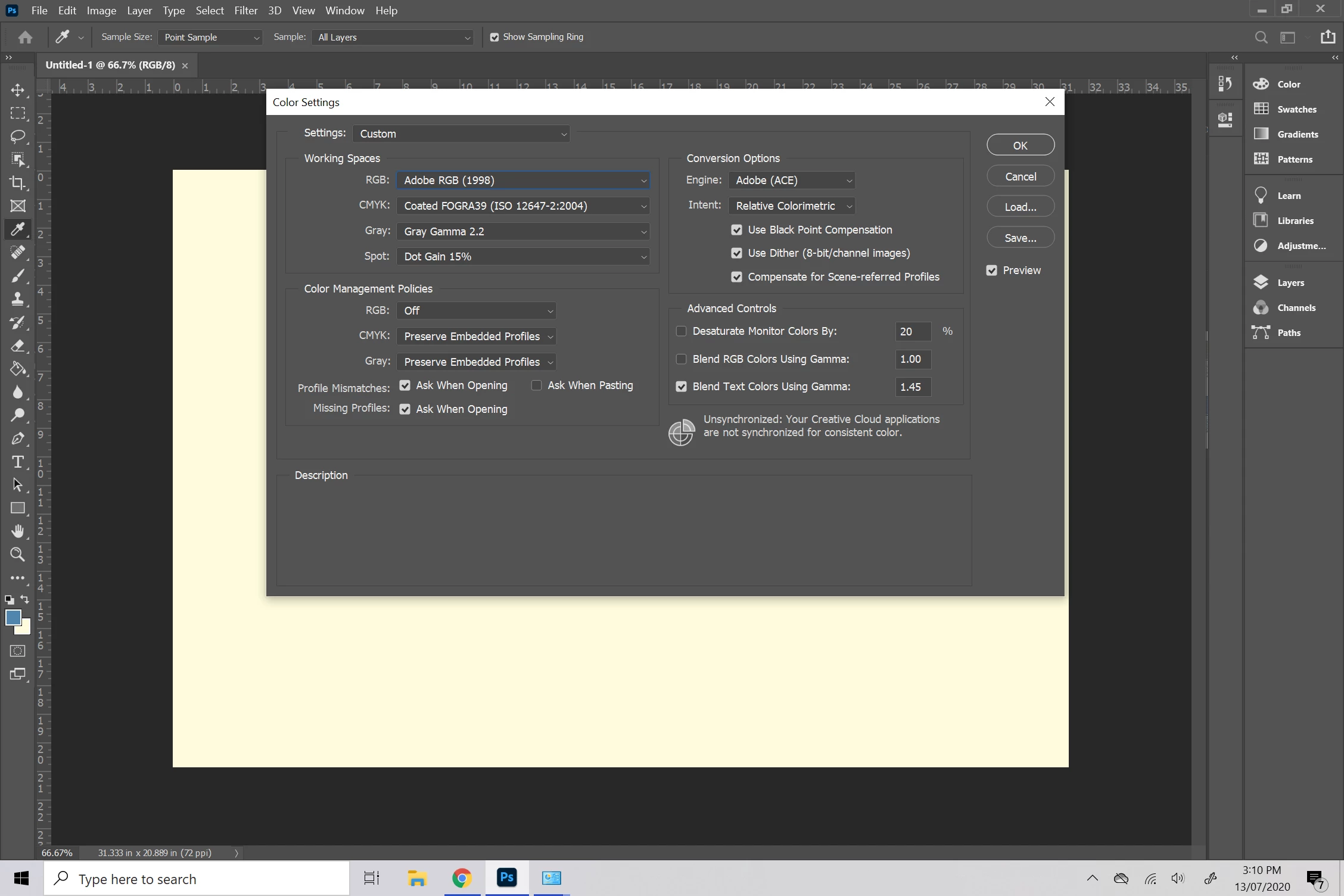
Task: Select the Brush tool
Action: coord(18,276)
